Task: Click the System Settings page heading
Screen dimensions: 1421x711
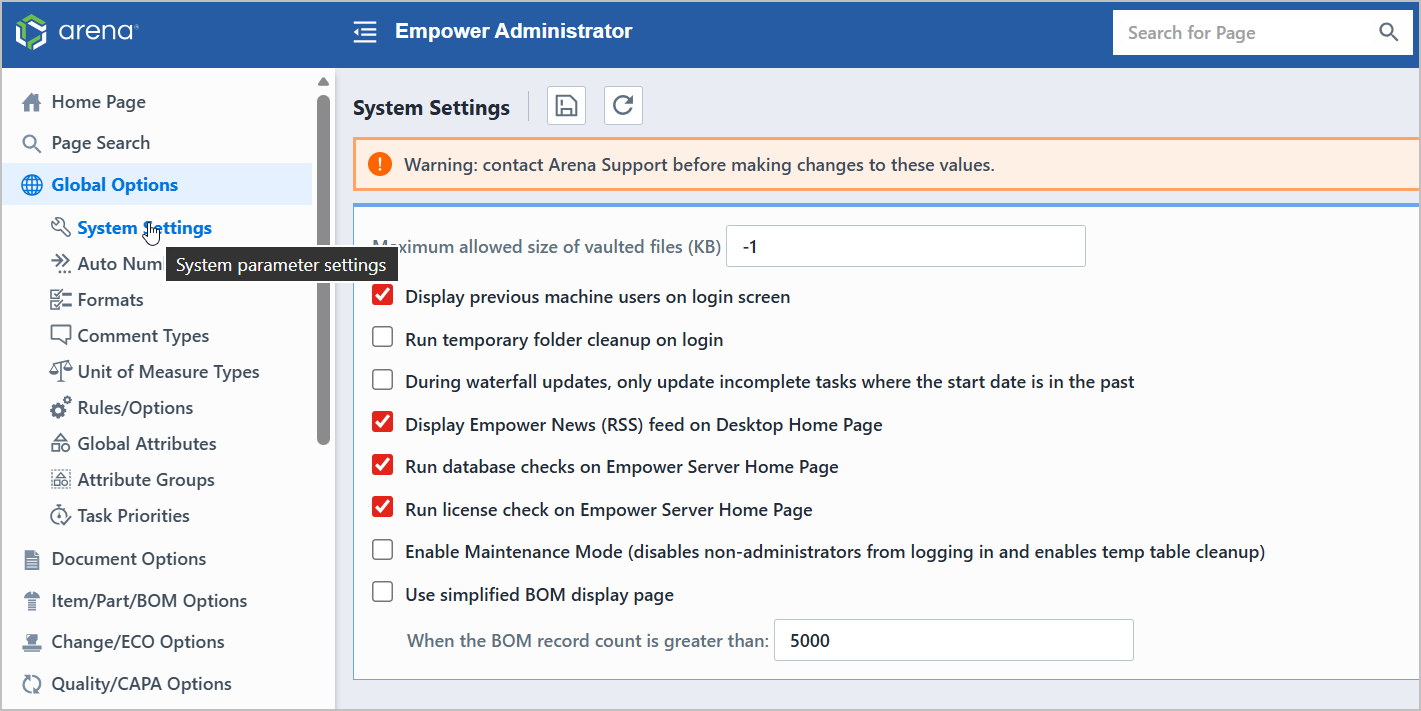Action: pyautogui.click(x=431, y=107)
